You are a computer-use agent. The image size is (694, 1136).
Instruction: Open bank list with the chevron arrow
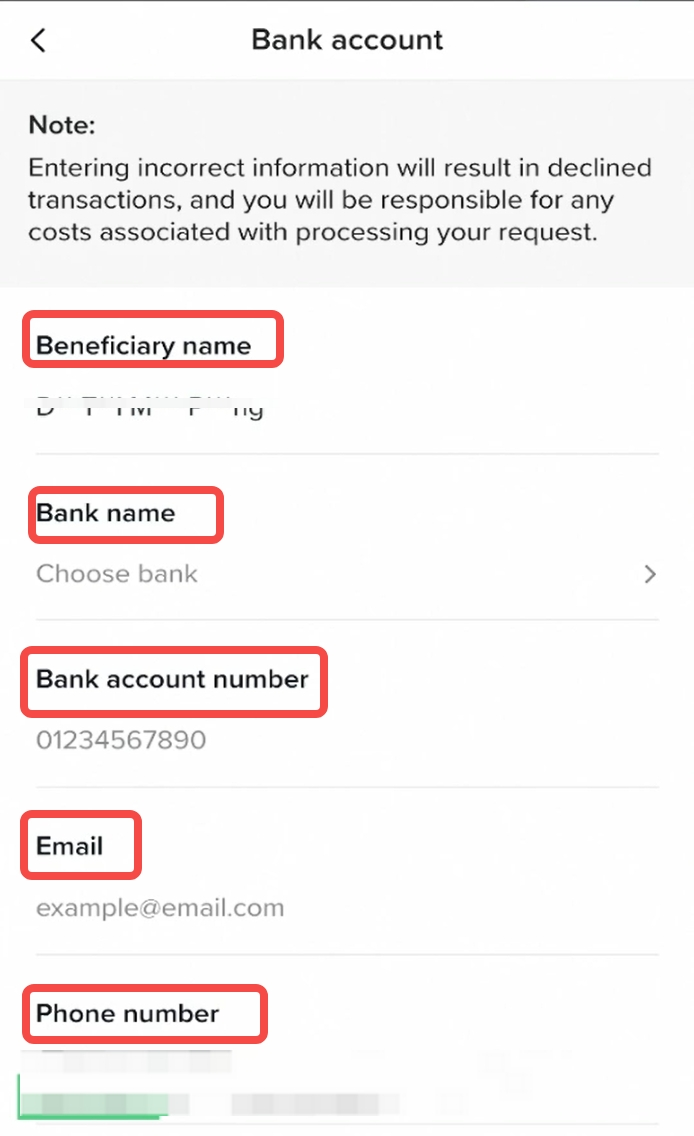[650, 574]
